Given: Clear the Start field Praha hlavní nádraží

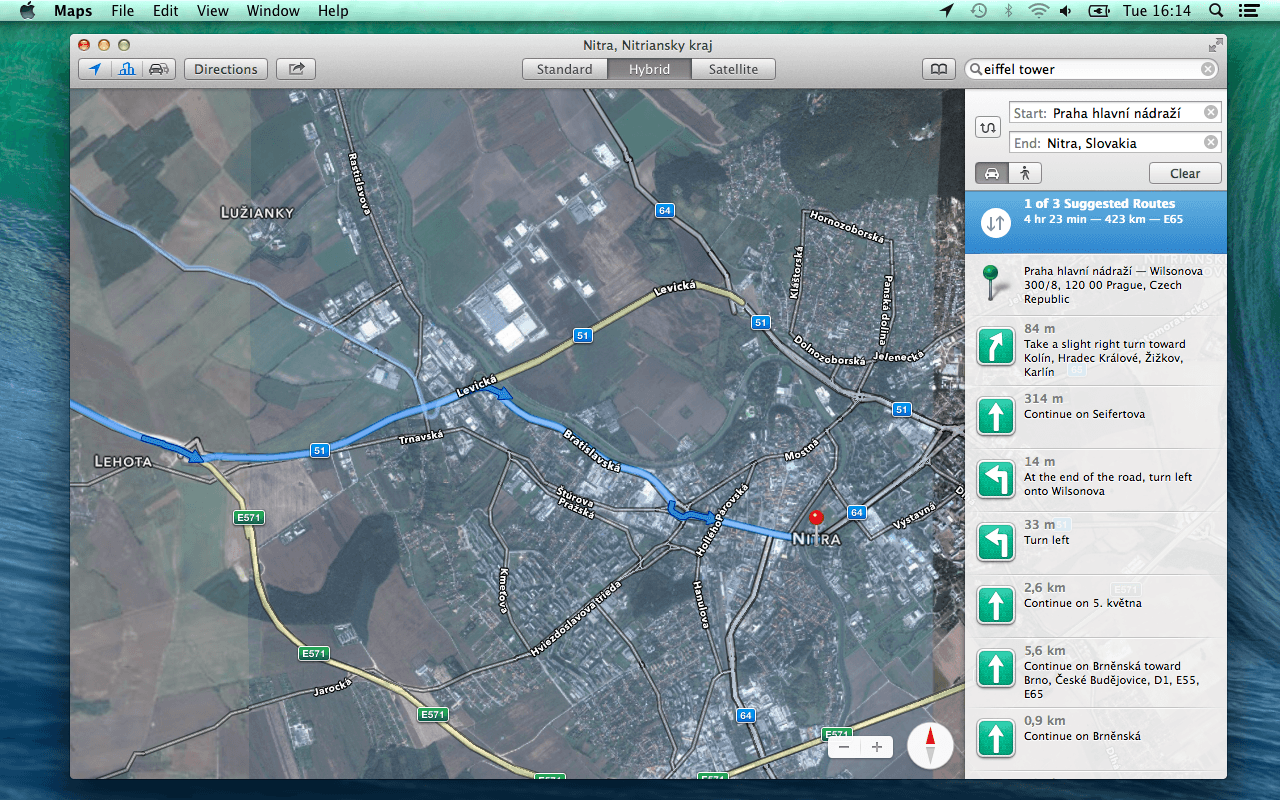Looking at the screenshot, I should tap(1211, 113).
